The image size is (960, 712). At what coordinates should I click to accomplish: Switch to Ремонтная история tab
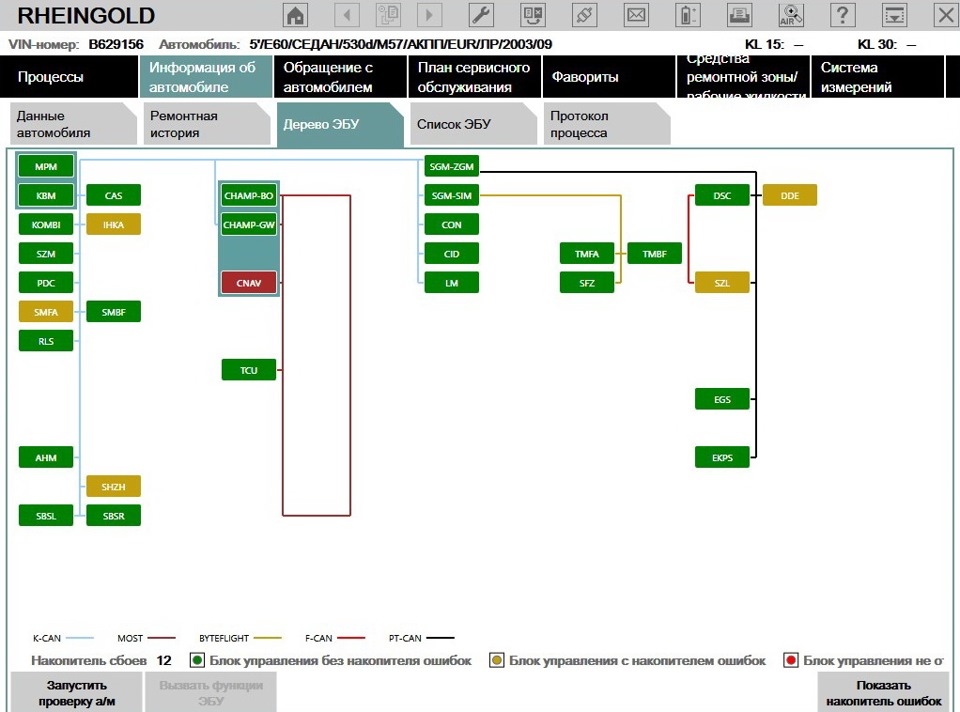pyautogui.click(x=207, y=124)
